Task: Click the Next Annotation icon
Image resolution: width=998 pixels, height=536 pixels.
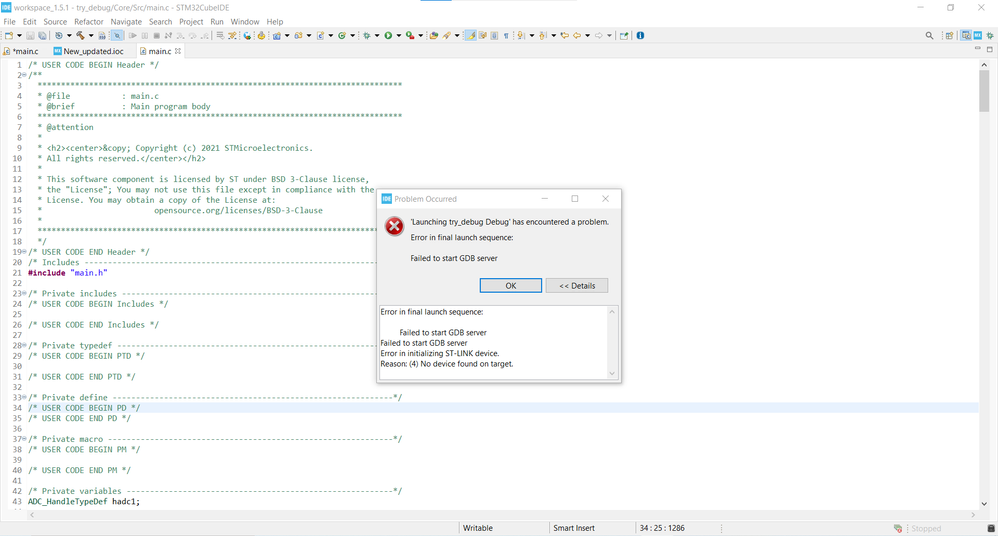Action: (x=521, y=36)
